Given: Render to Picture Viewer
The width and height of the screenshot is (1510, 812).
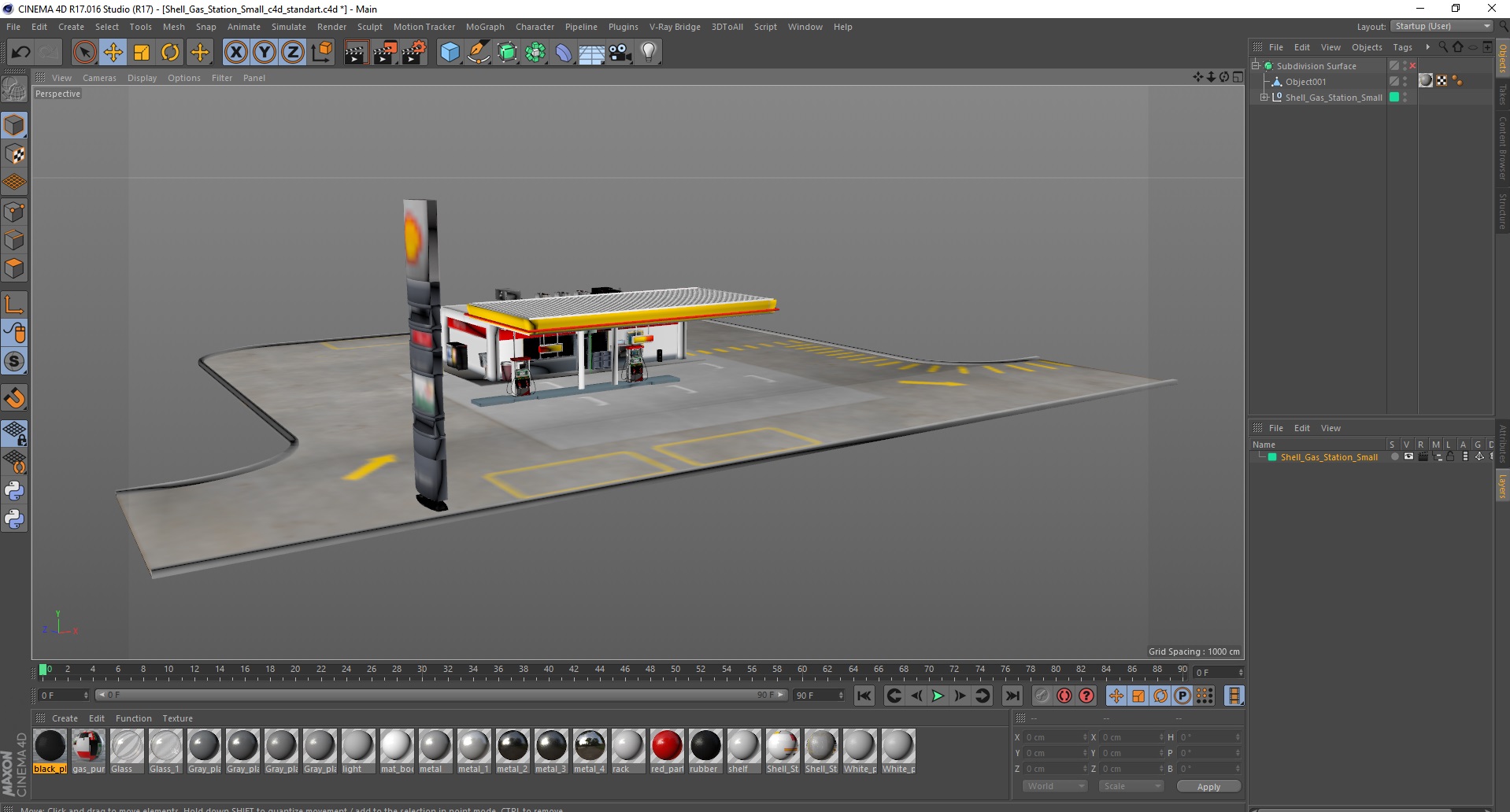Looking at the screenshot, I should 385,53.
